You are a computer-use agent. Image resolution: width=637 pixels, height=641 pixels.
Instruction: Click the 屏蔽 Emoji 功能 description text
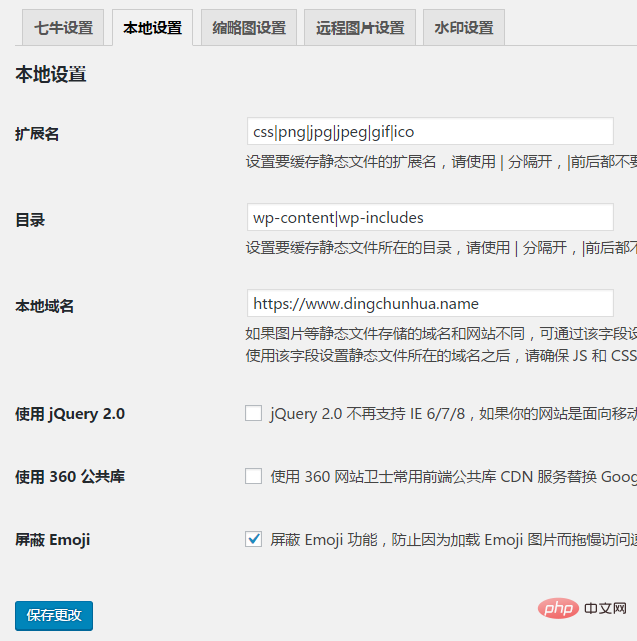[x=453, y=540]
